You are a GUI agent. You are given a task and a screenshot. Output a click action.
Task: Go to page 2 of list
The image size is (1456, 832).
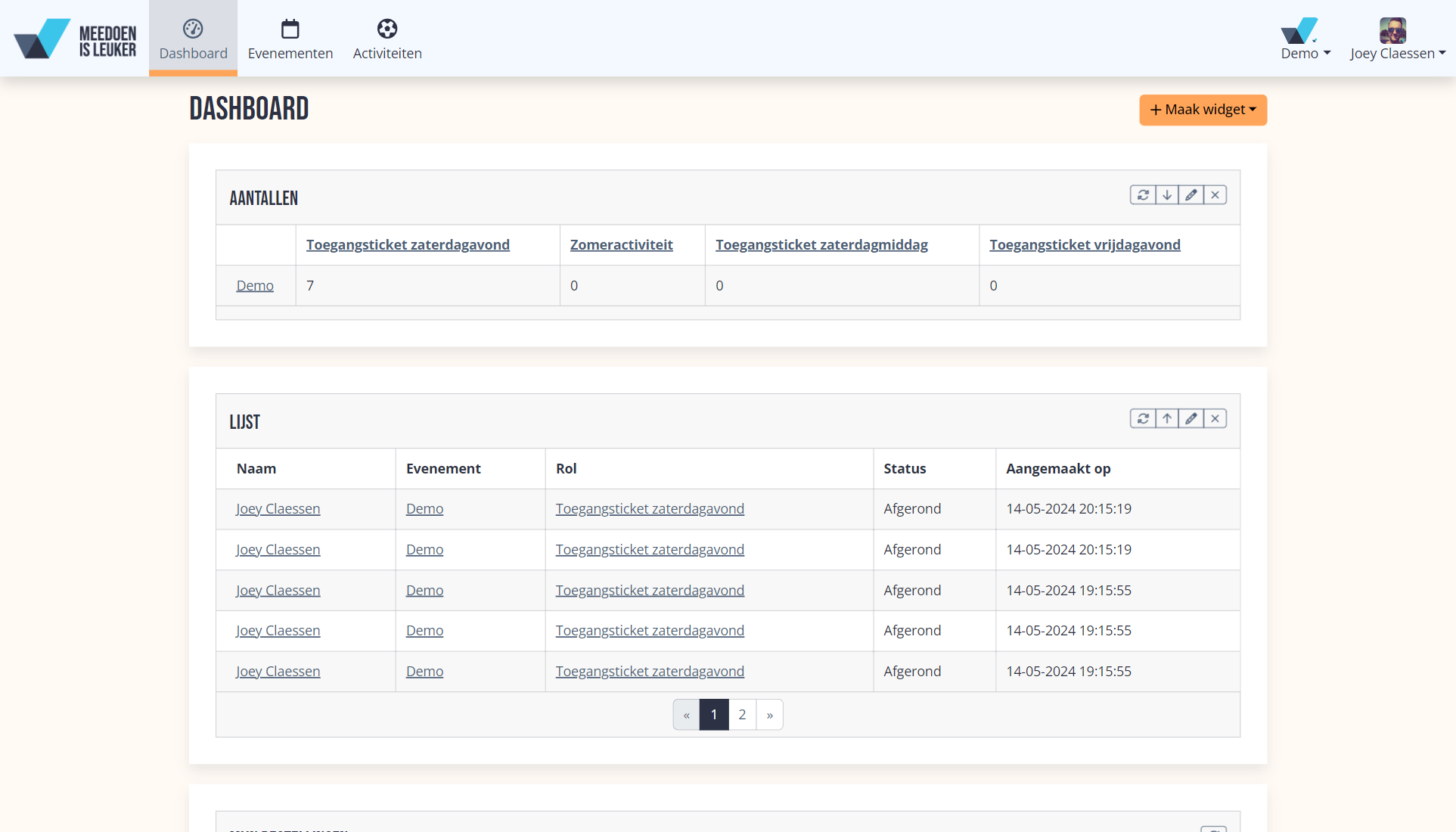[742, 715]
